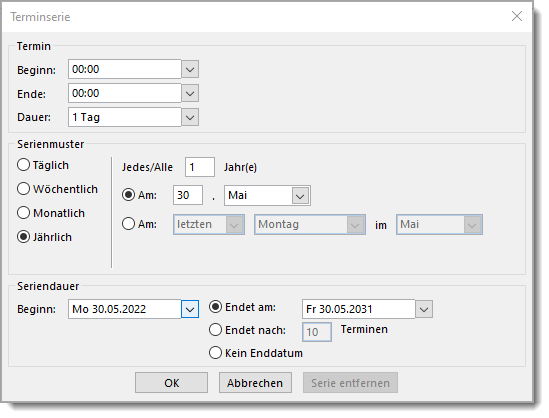Viewport: 549px width, 418px height.
Task: Open the Ende time dropdown arrow
Action: tap(190, 93)
